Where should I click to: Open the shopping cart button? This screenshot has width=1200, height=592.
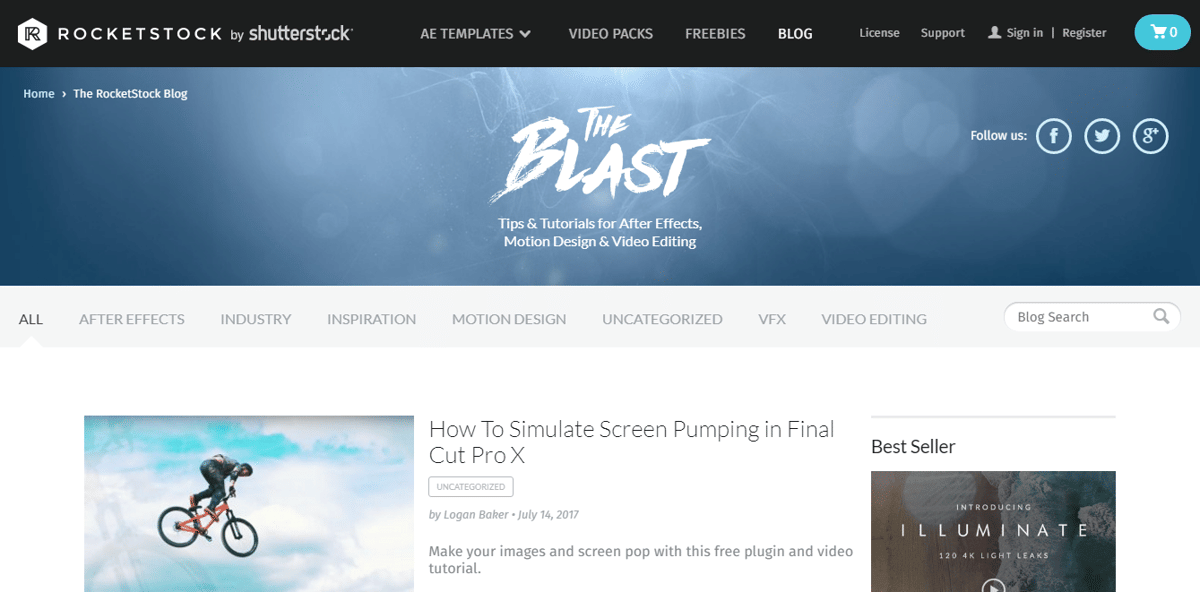(1163, 33)
